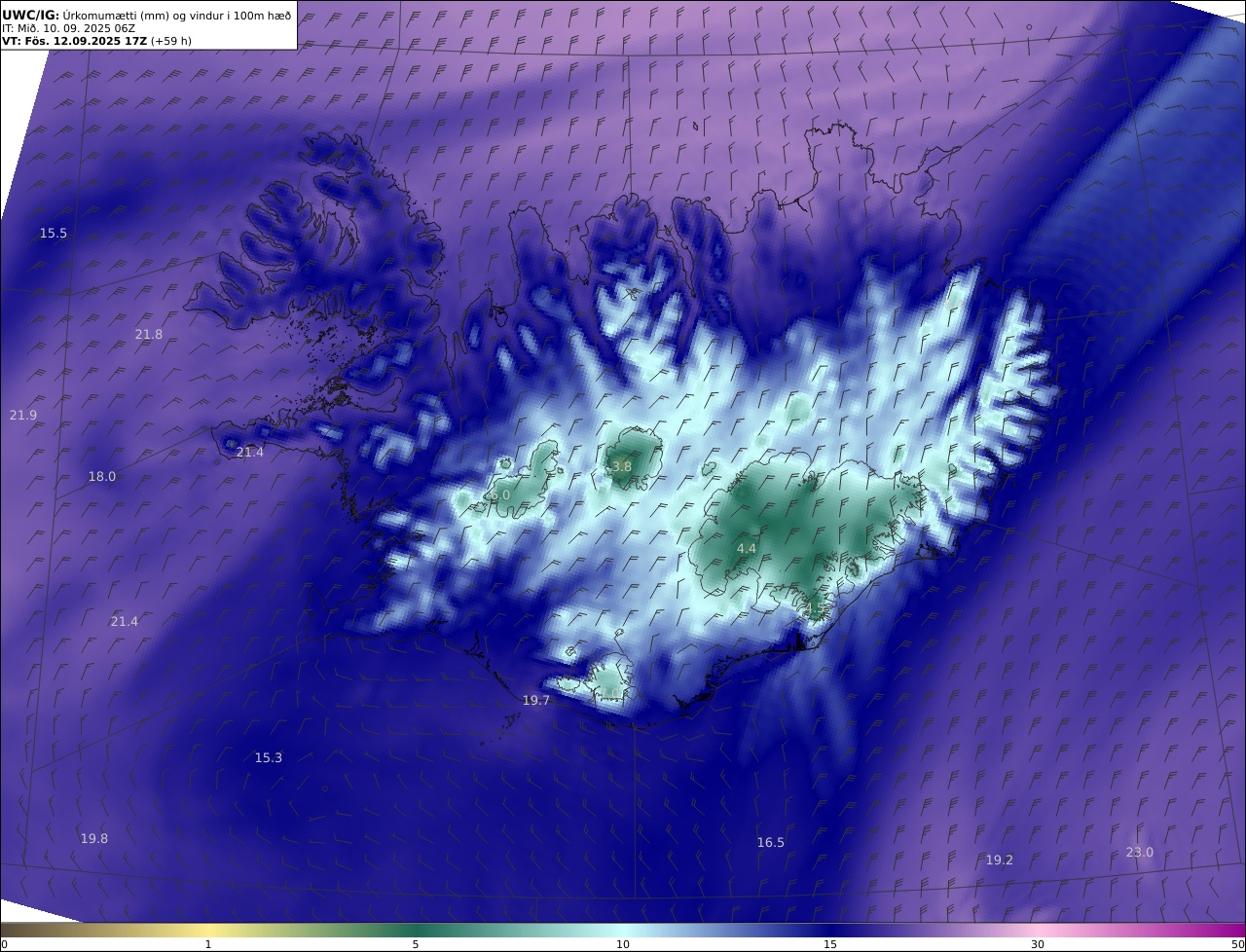Click the 19.8 value label on the map
The image size is (1246, 952).
(94, 839)
